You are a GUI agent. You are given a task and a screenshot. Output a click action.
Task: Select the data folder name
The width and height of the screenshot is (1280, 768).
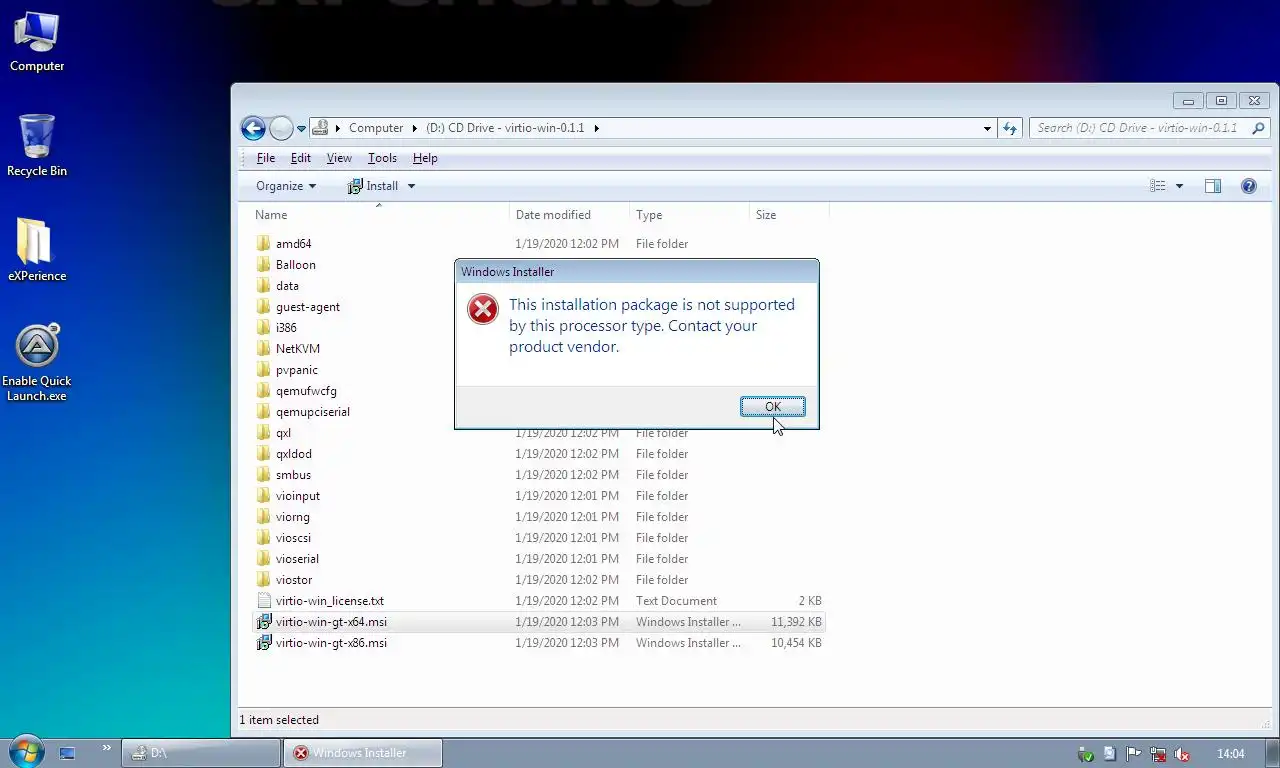287,286
